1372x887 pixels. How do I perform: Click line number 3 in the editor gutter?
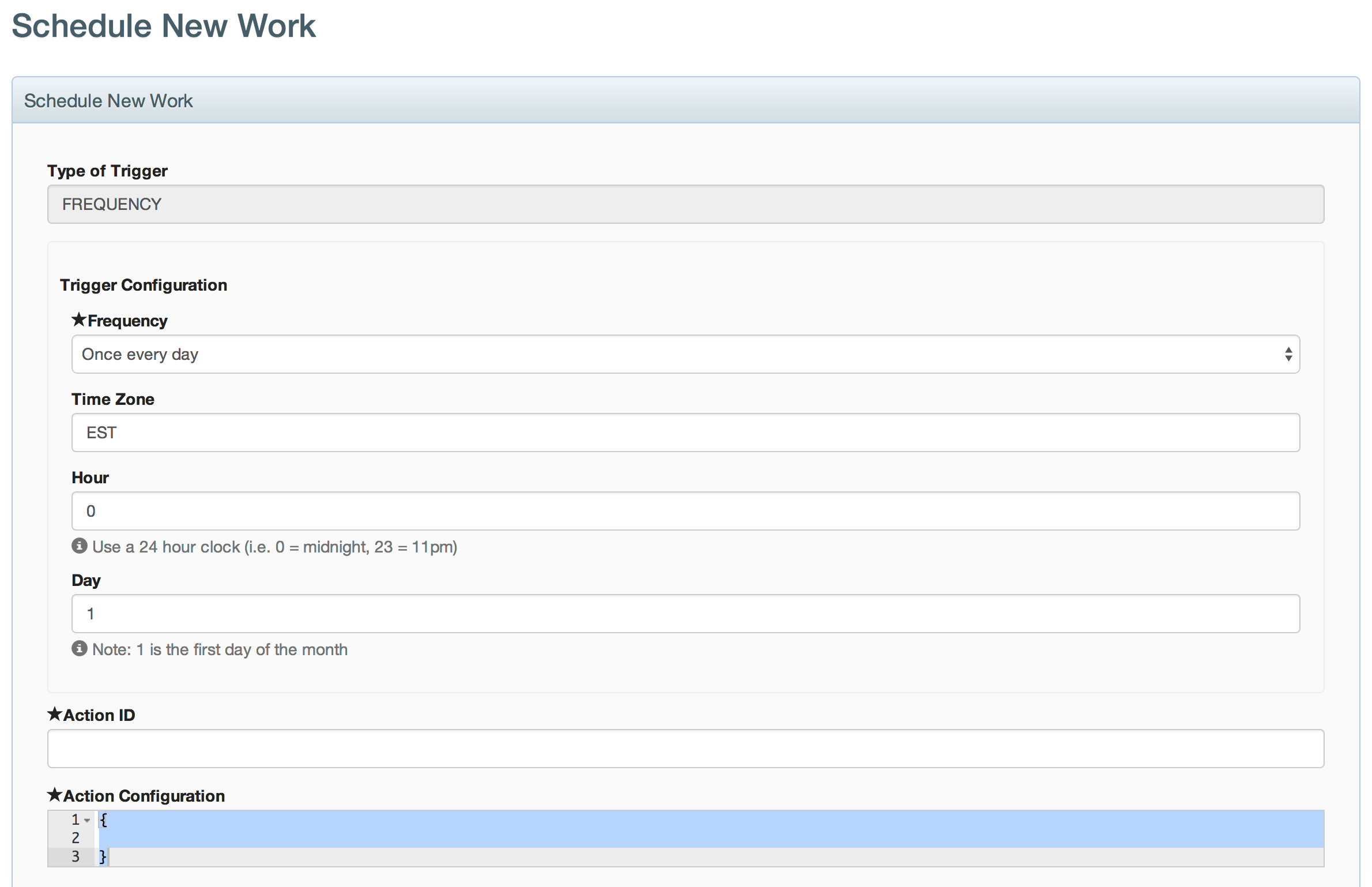click(x=76, y=856)
